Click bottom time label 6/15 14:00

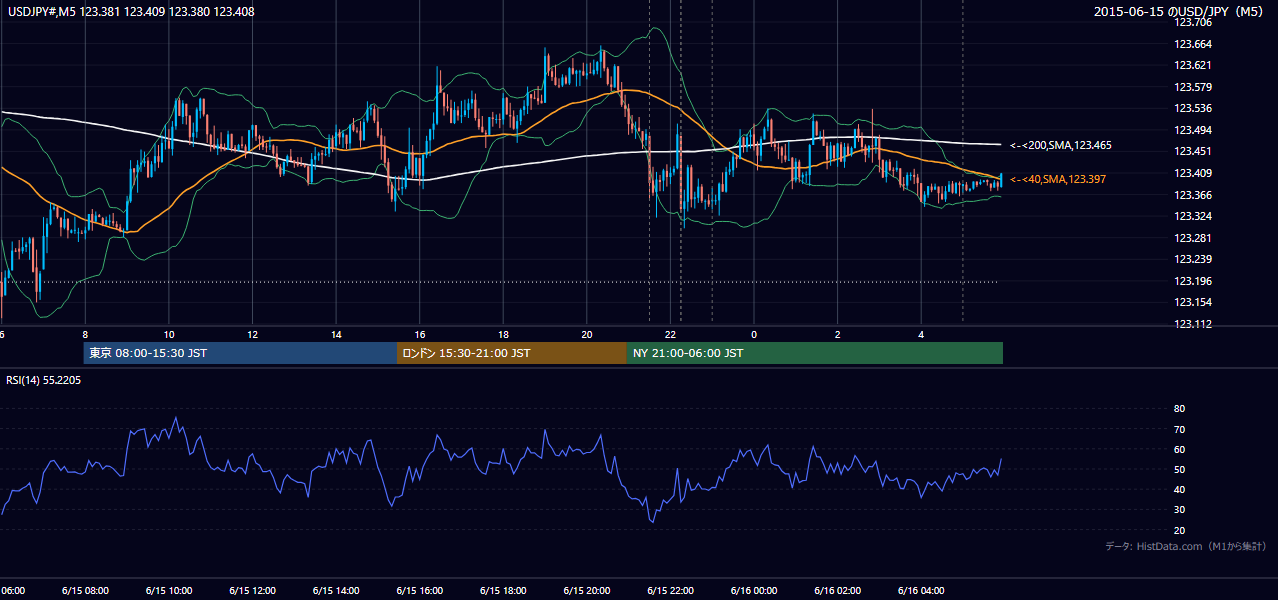pos(335,591)
